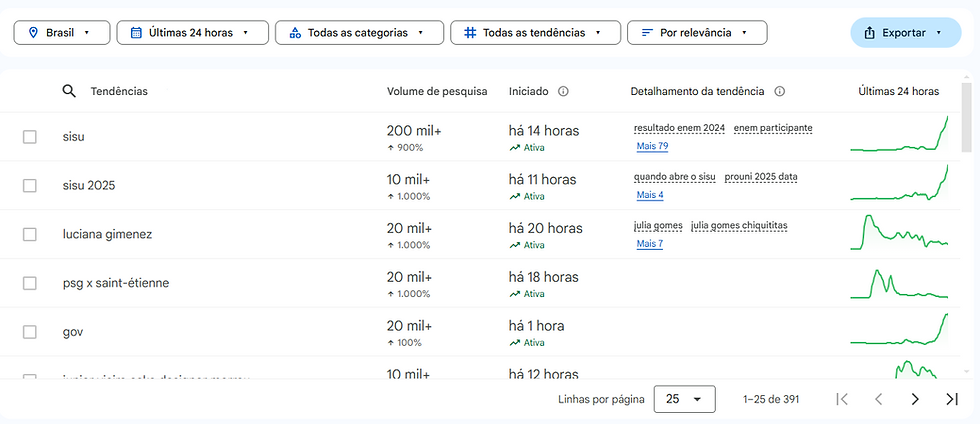Click the sort icon on Por relevância

648,33
